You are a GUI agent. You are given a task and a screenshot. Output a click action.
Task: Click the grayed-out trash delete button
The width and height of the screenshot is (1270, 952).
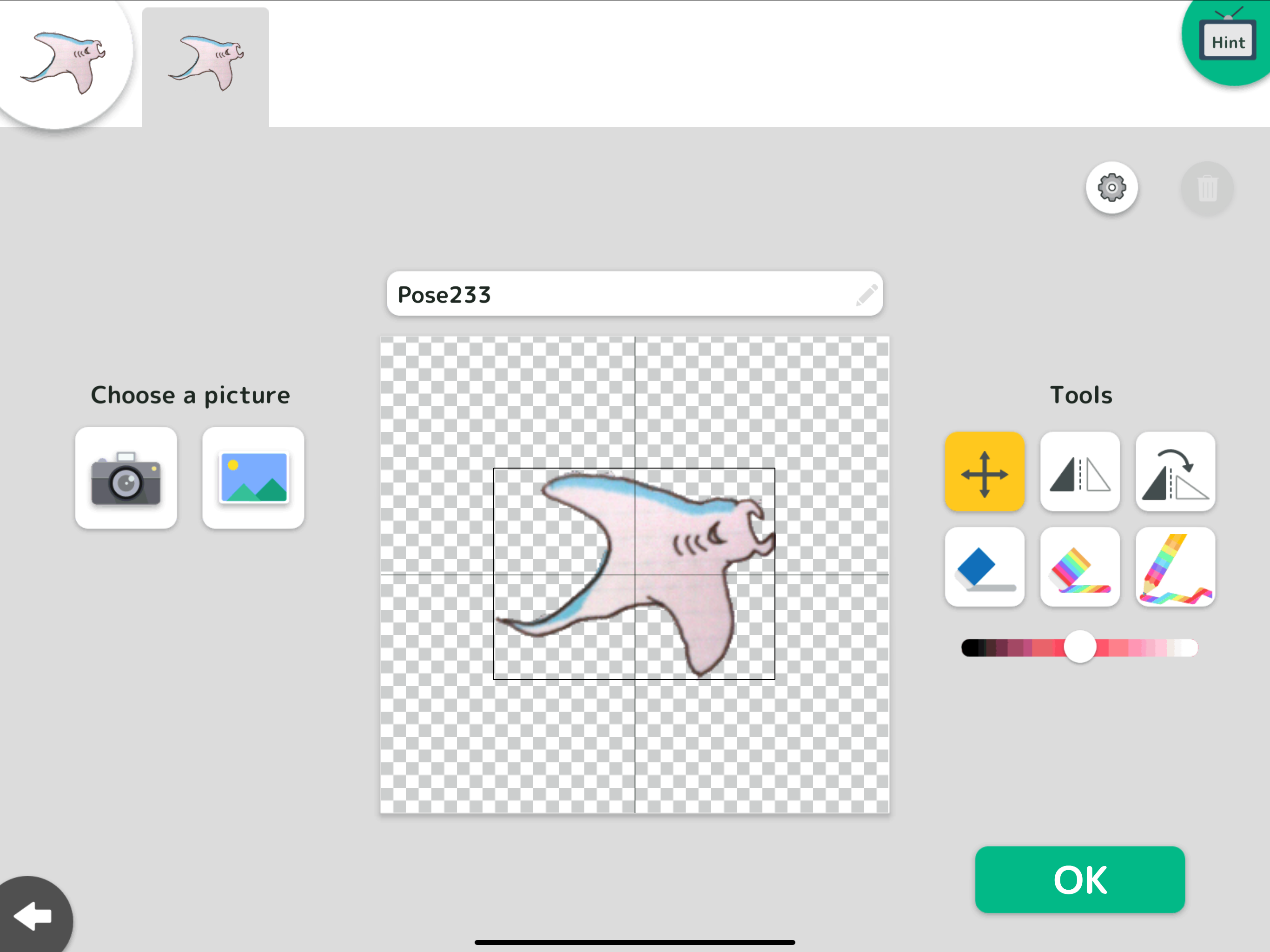pyautogui.click(x=1207, y=188)
